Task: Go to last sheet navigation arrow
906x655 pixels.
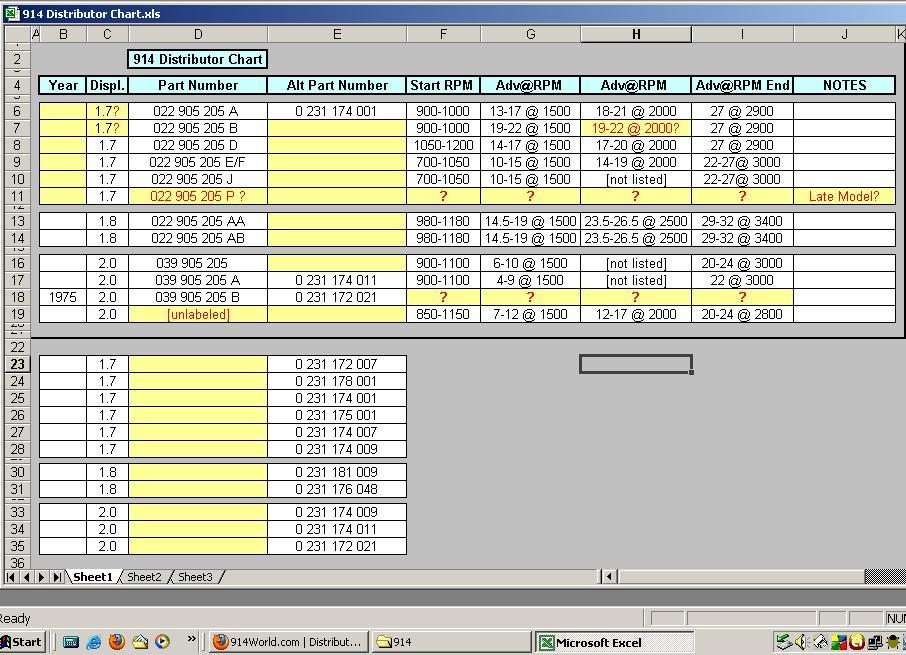Action: click(57, 576)
